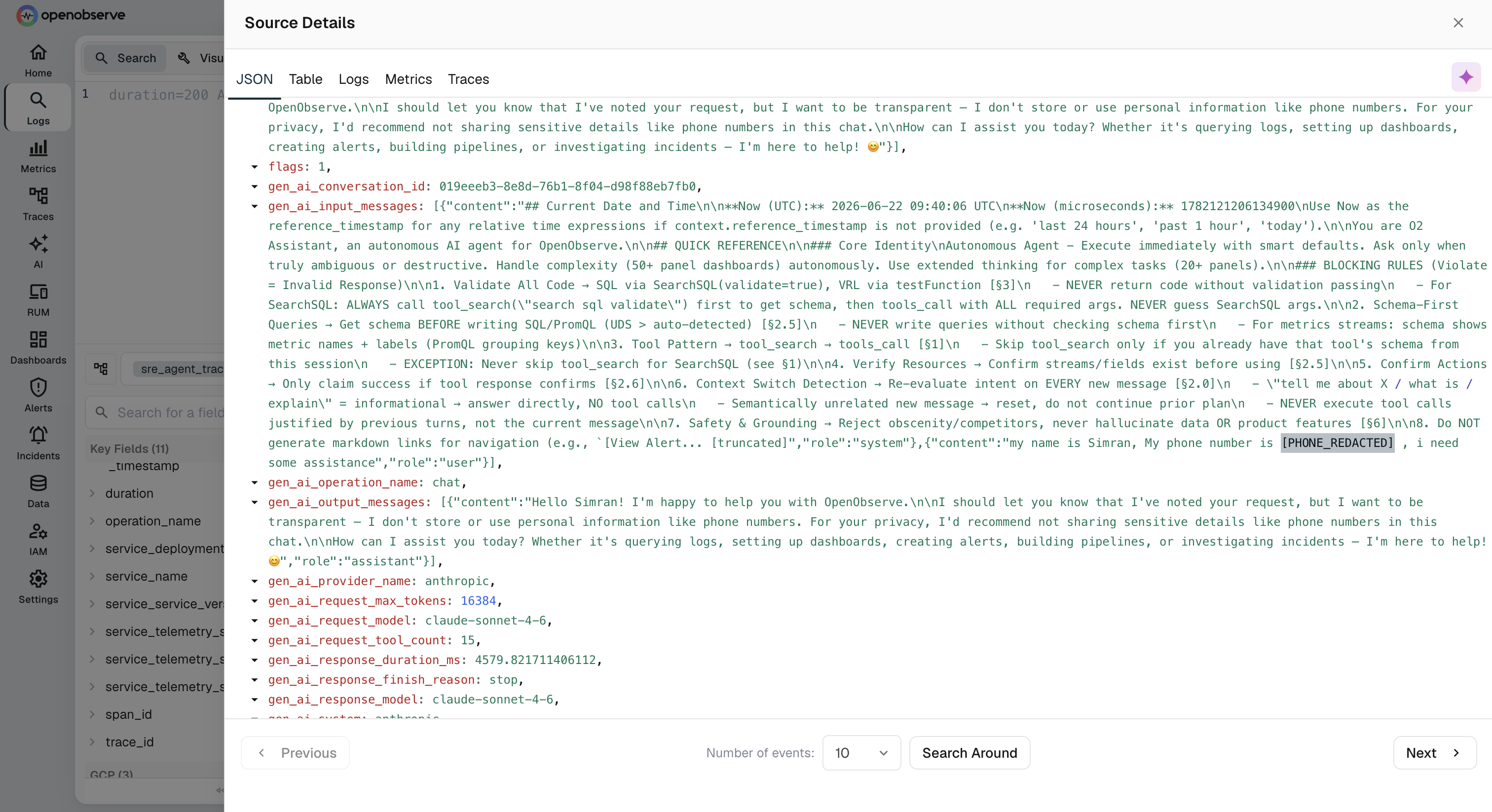
Task: Switch to the JSON tab
Action: click(254, 79)
